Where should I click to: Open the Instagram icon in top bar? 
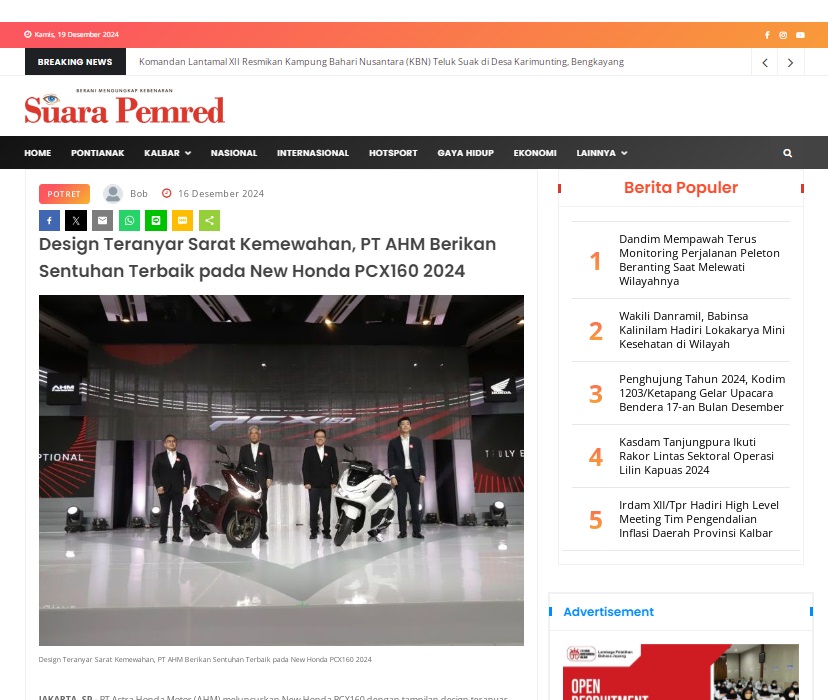click(783, 35)
